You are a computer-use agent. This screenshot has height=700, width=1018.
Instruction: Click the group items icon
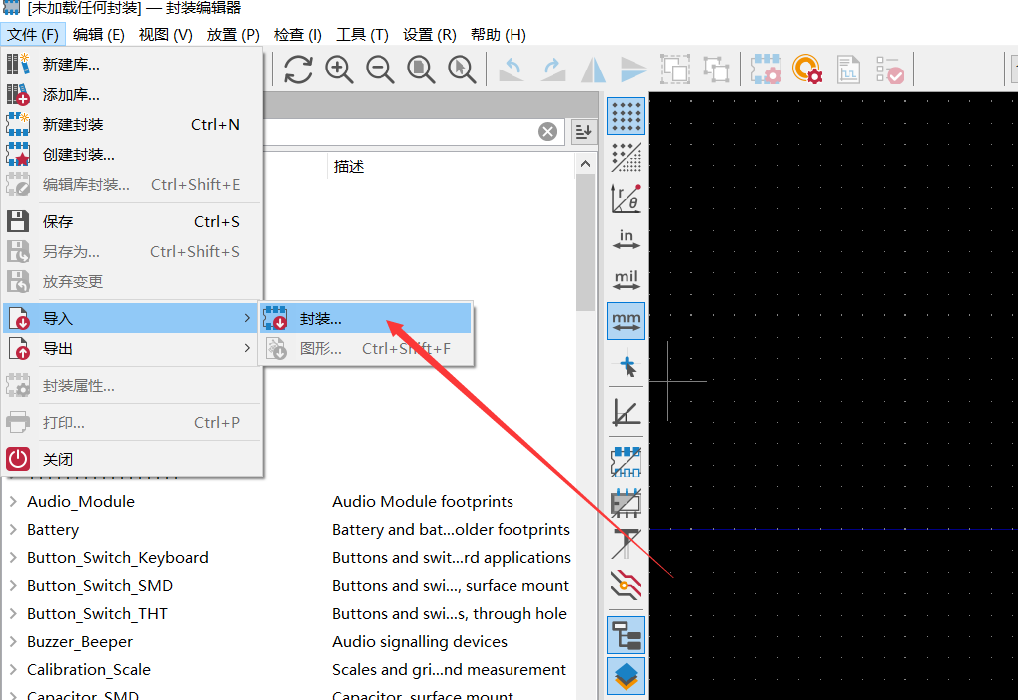[675, 69]
